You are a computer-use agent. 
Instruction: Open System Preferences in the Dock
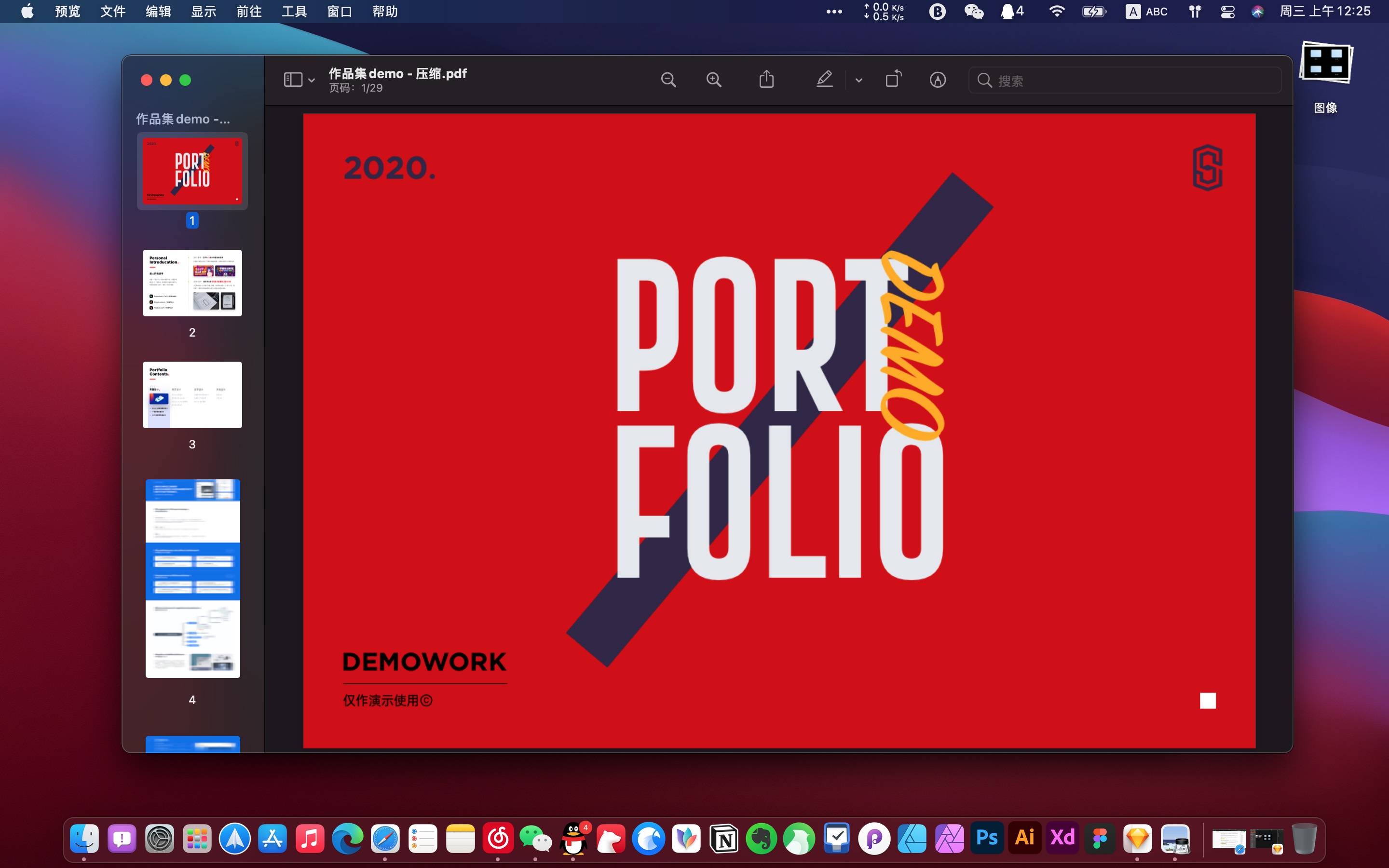(160, 839)
